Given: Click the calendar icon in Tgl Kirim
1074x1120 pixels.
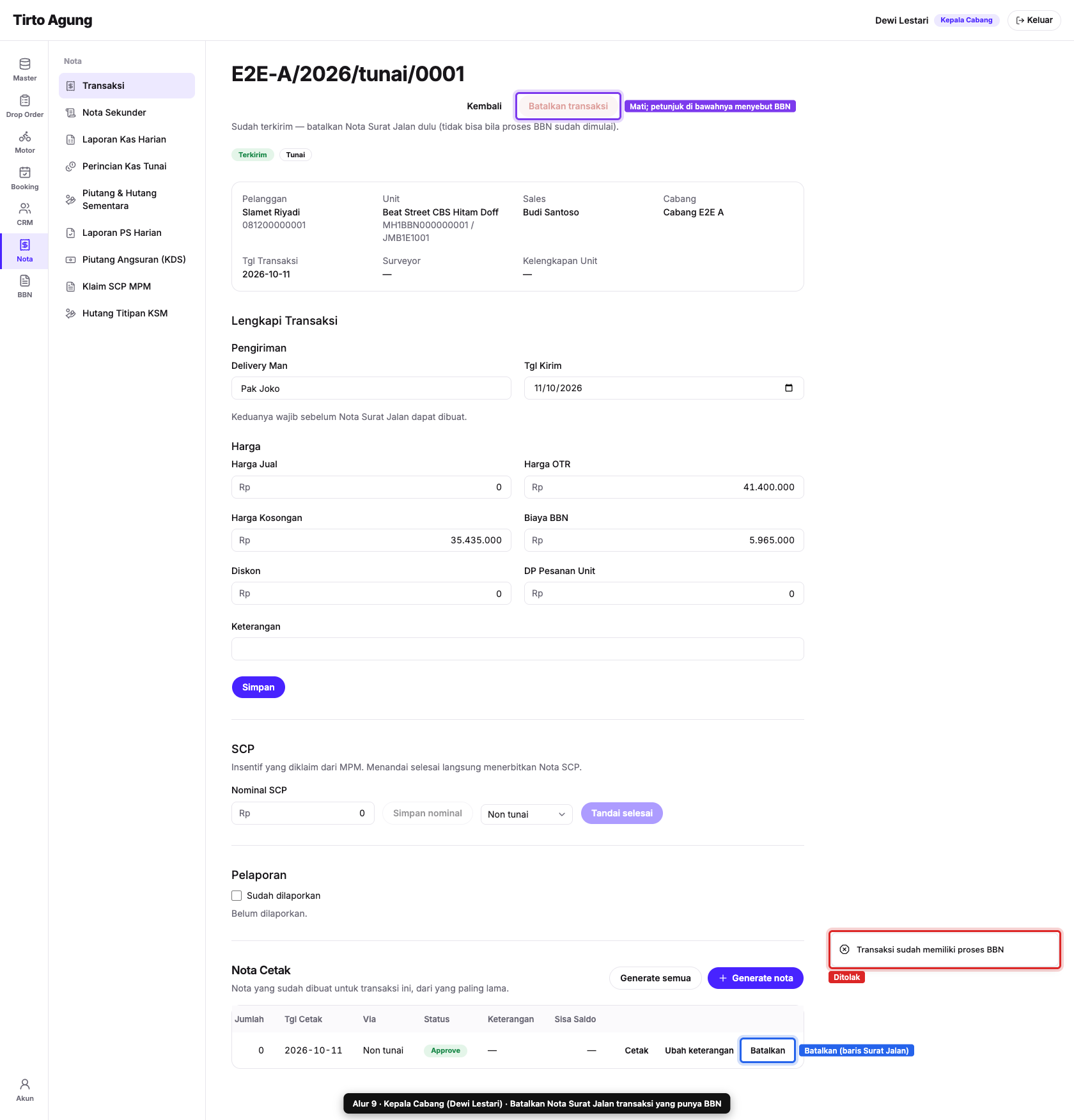Looking at the screenshot, I should click(x=789, y=388).
